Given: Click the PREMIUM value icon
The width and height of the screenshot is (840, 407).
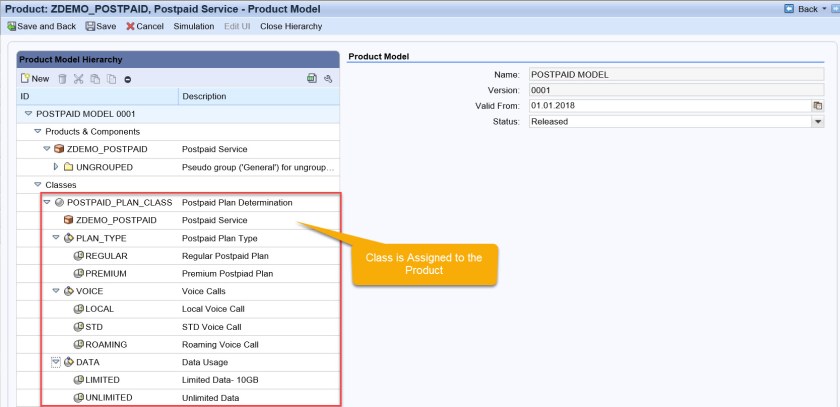Looking at the screenshot, I should tap(78, 274).
